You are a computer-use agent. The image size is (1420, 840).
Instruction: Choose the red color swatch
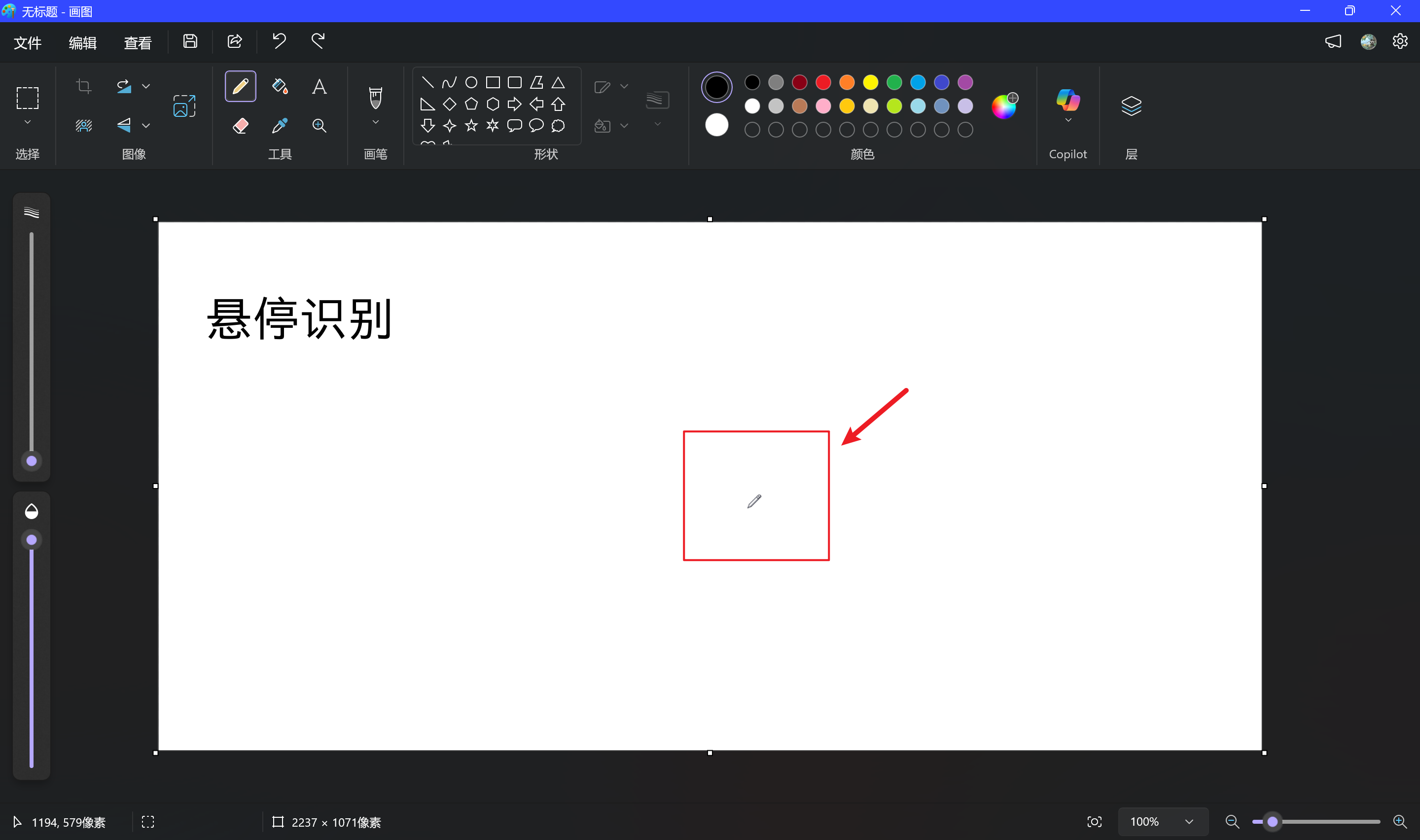tap(823, 83)
